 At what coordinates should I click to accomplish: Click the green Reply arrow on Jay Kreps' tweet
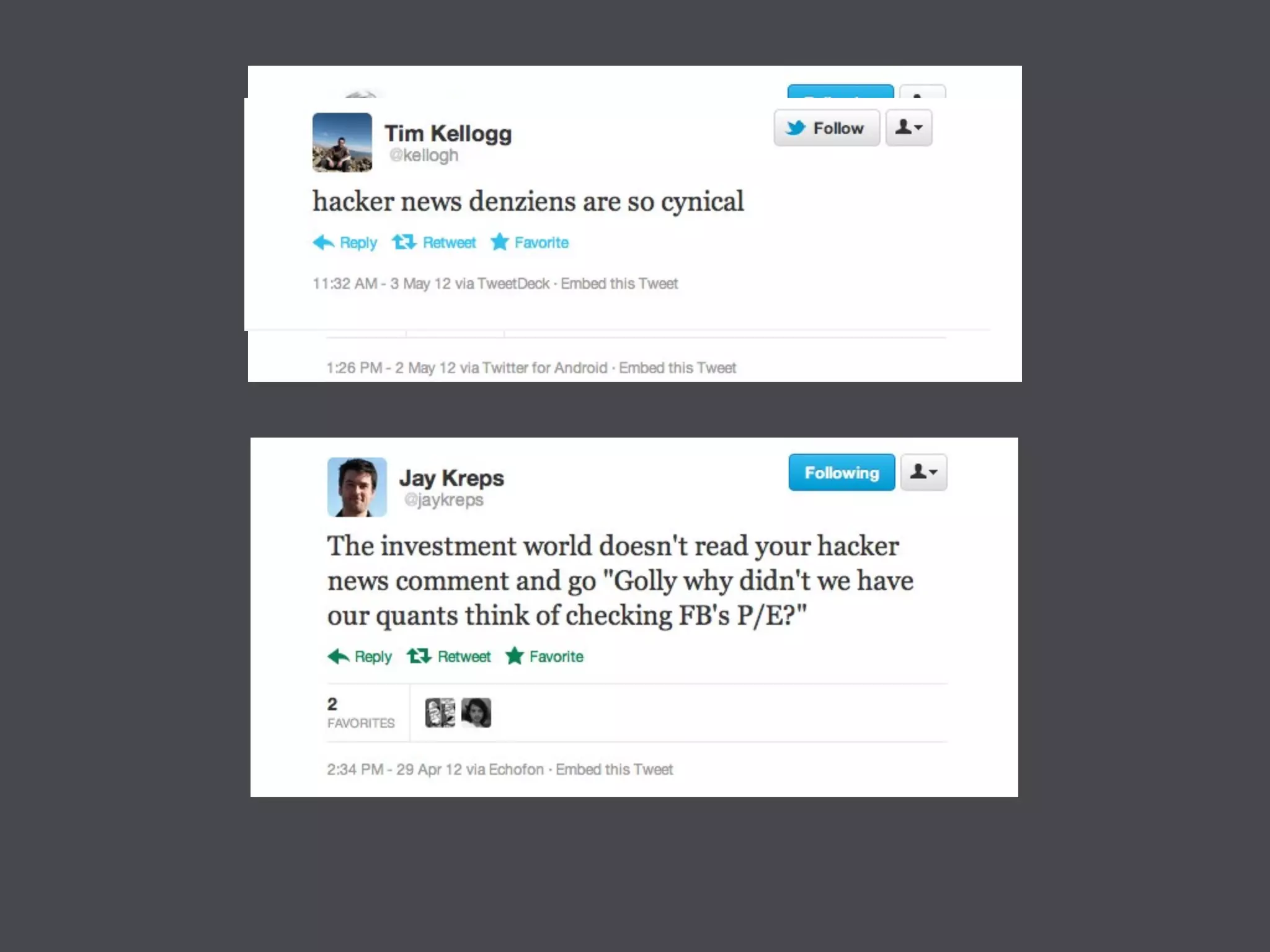coord(338,656)
